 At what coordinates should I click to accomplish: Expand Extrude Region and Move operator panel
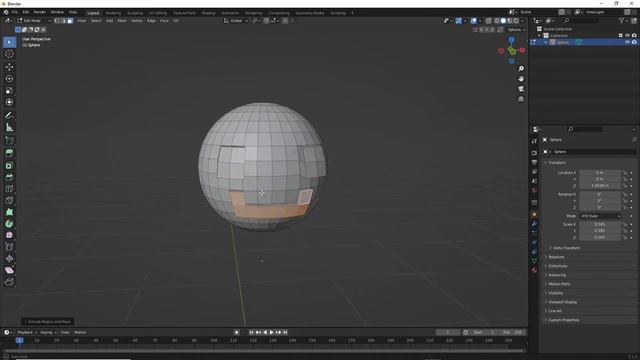pyautogui.click(x=48, y=322)
